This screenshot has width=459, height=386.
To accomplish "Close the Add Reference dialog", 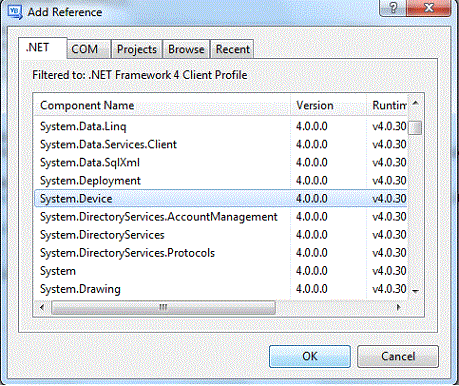I will click(429, 7).
